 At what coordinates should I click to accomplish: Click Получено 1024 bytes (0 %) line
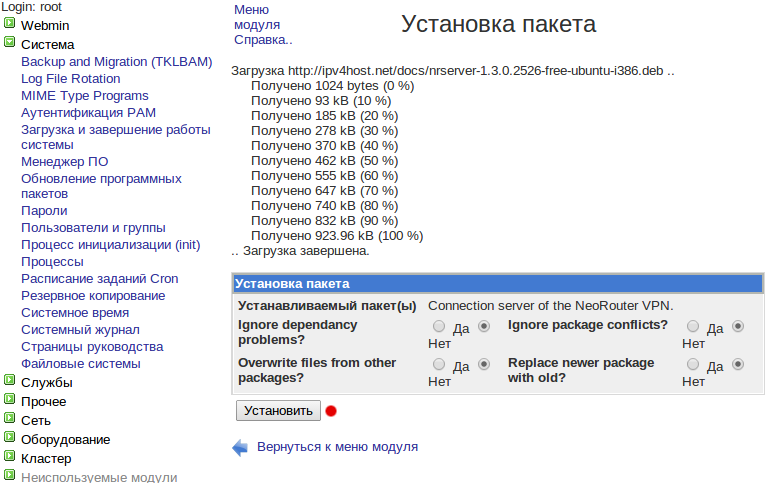point(333,86)
